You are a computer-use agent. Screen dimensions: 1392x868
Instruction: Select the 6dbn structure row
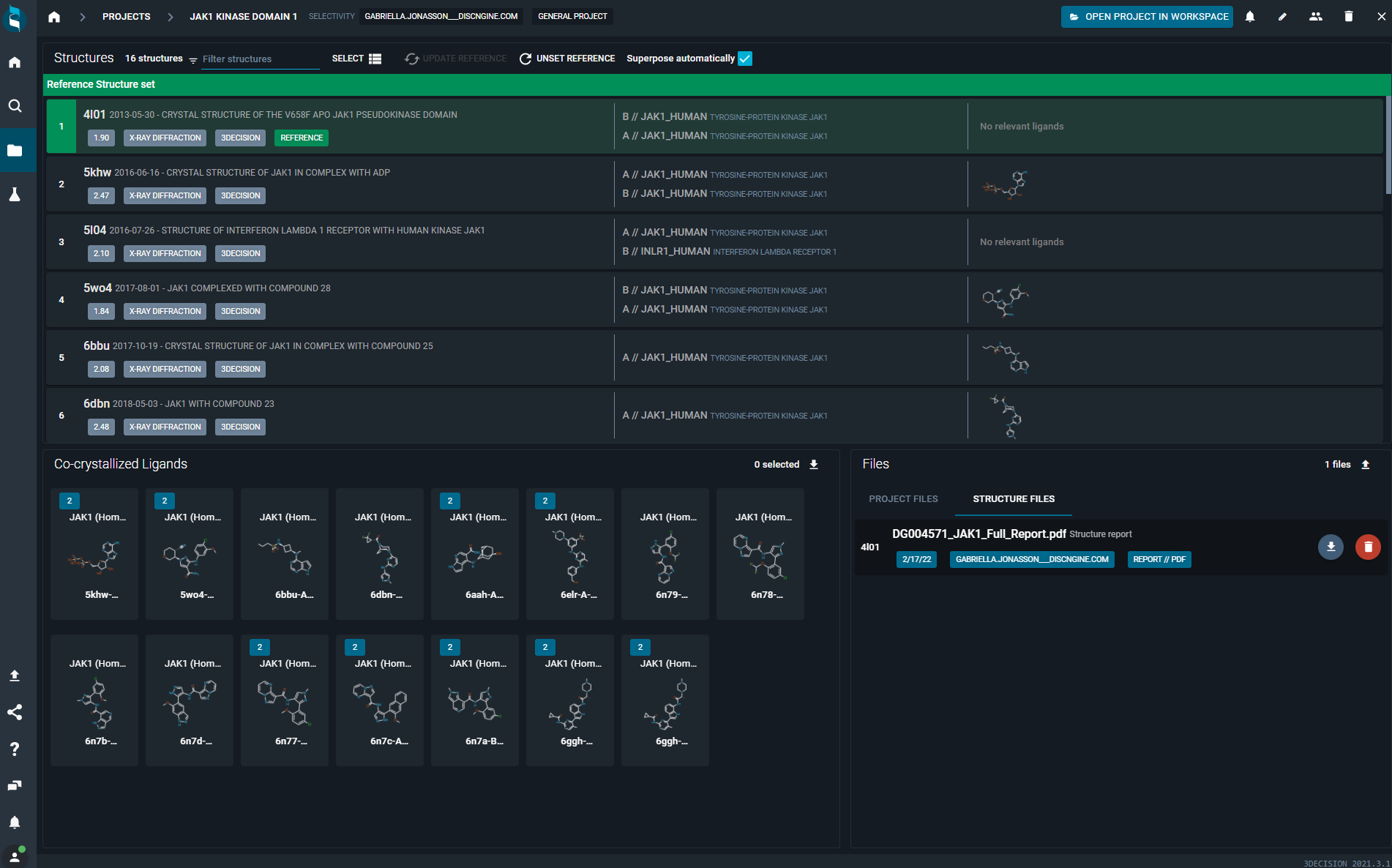[714, 415]
